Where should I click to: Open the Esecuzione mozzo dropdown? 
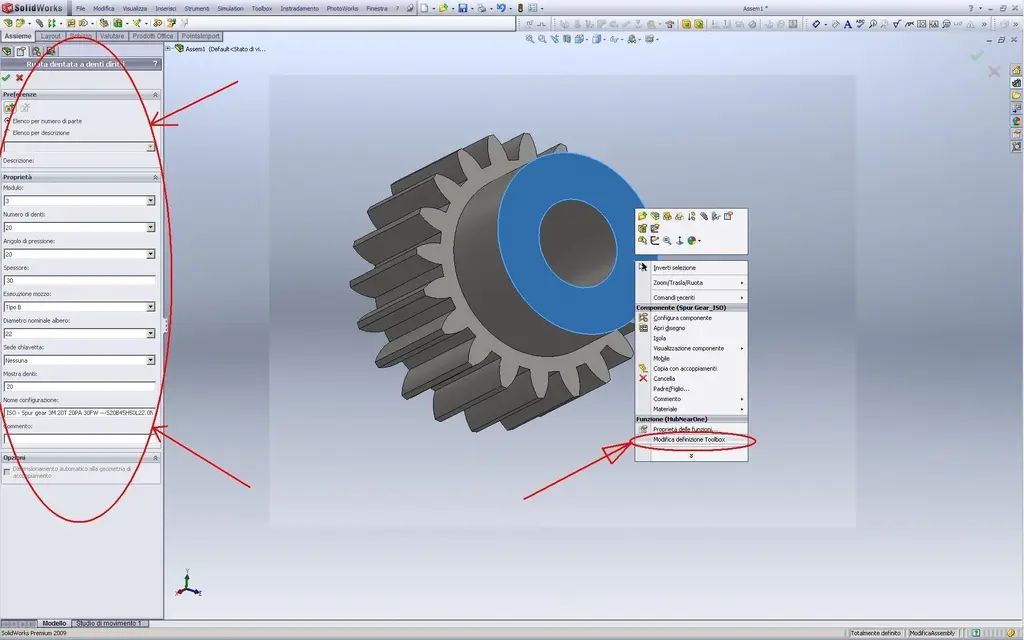(x=151, y=307)
